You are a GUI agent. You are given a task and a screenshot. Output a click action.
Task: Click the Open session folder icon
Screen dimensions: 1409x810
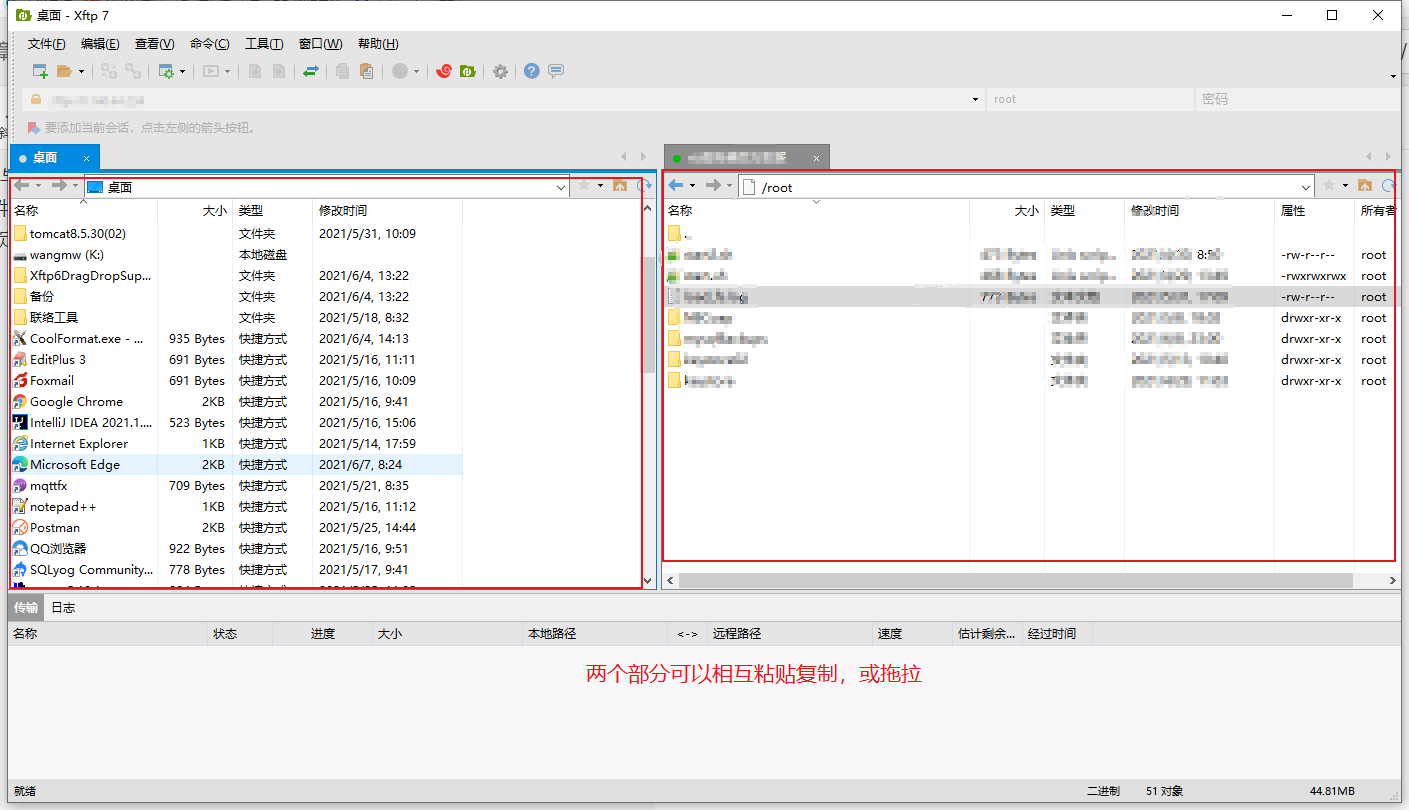coord(64,71)
